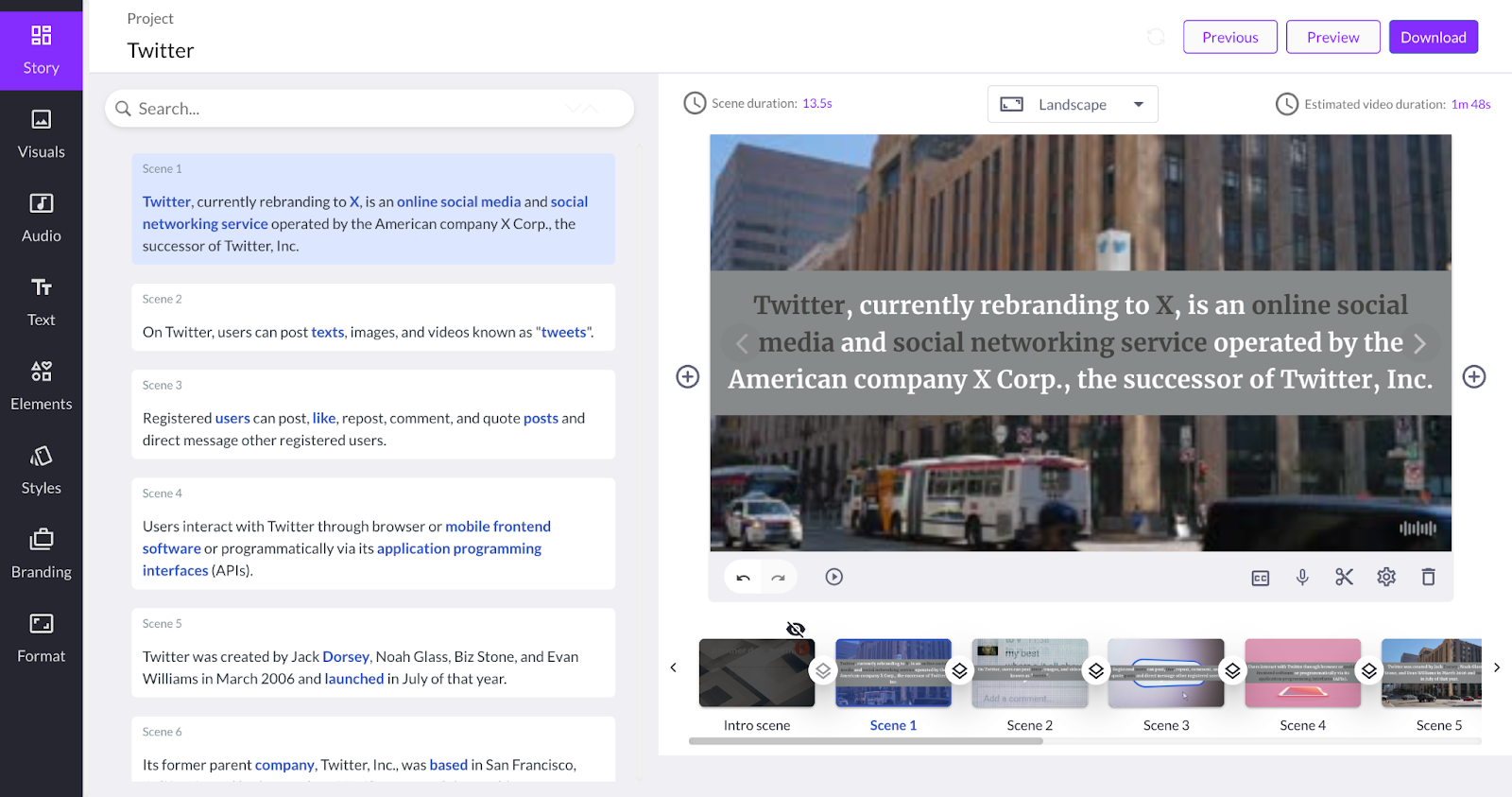1512x797 pixels.
Task: Click the Previous button
Action: [1230, 37]
